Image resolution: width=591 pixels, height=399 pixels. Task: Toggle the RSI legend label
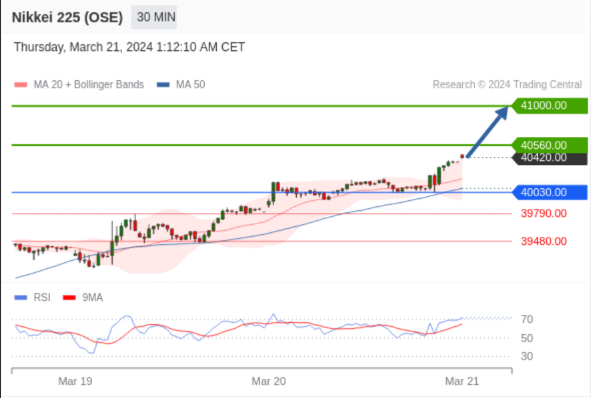(42, 298)
